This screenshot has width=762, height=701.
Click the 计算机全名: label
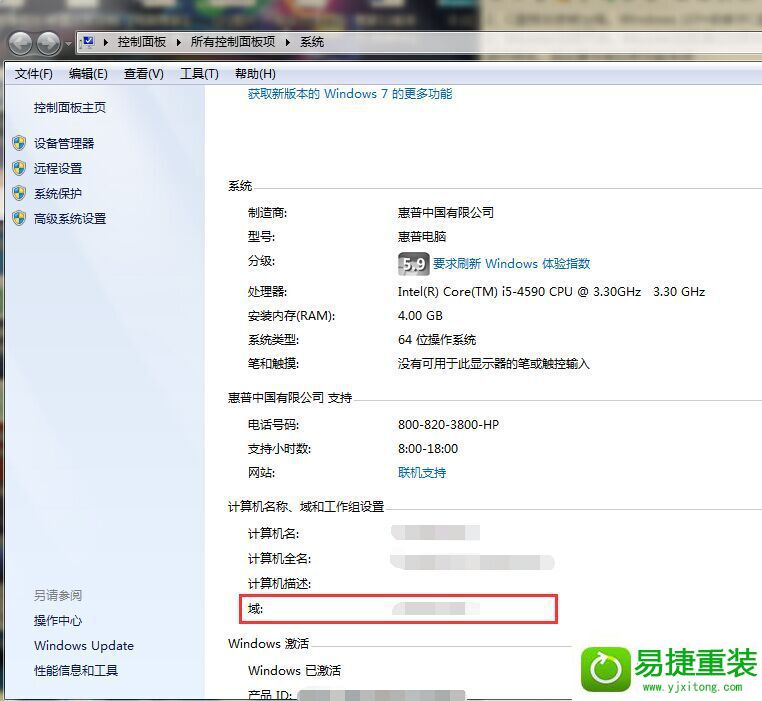click(x=279, y=559)
